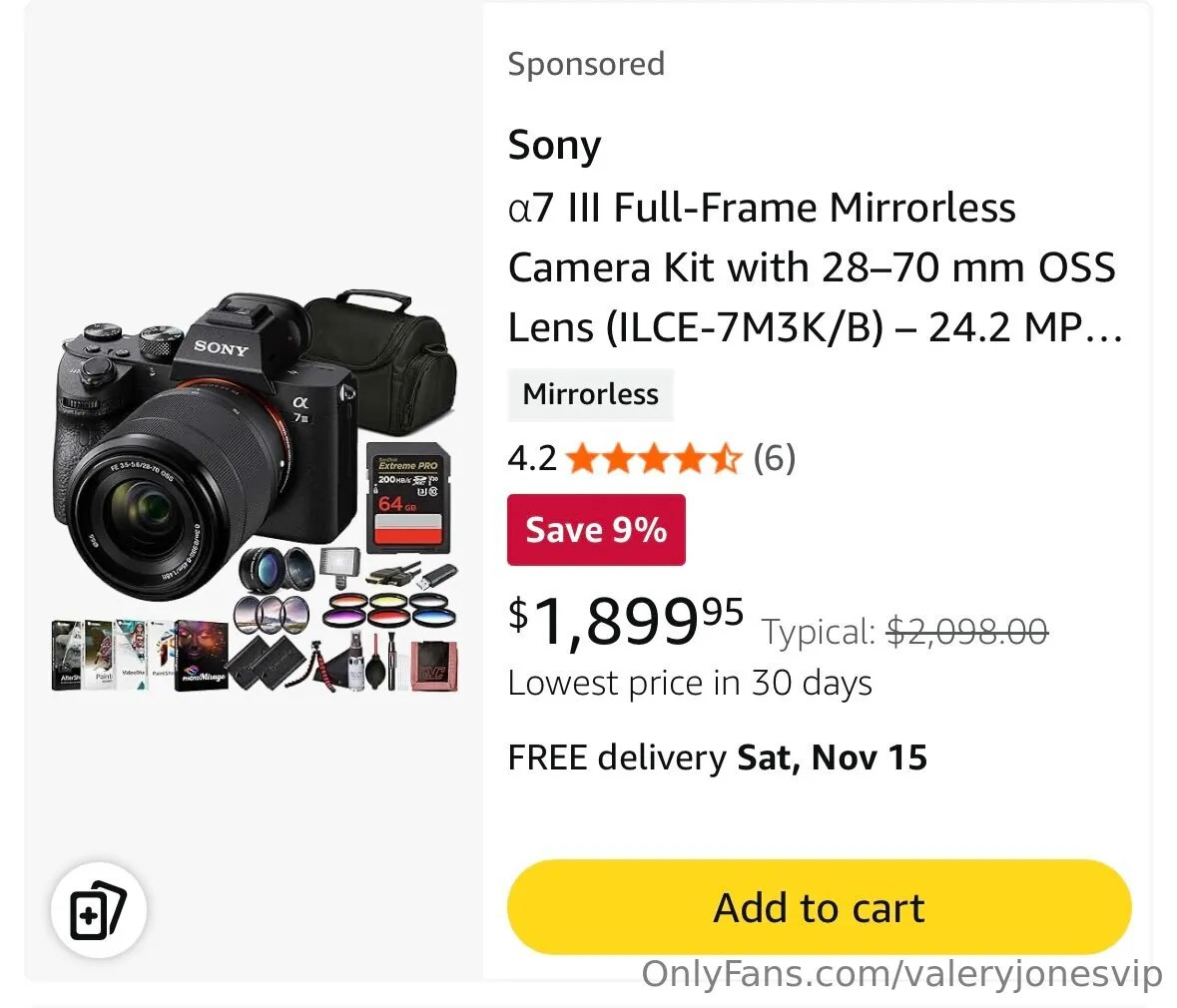Select the Sony brand name
This screenshot has width=1177, height=1008.
tap(554, 146)
